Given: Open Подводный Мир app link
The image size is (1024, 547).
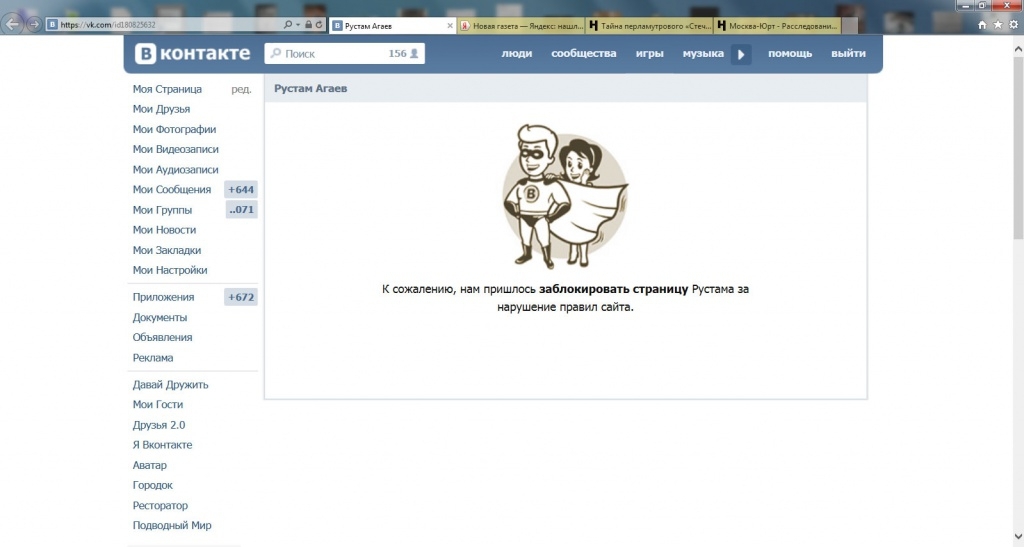Looking at the screenshot, I should [x=172, y=525].
